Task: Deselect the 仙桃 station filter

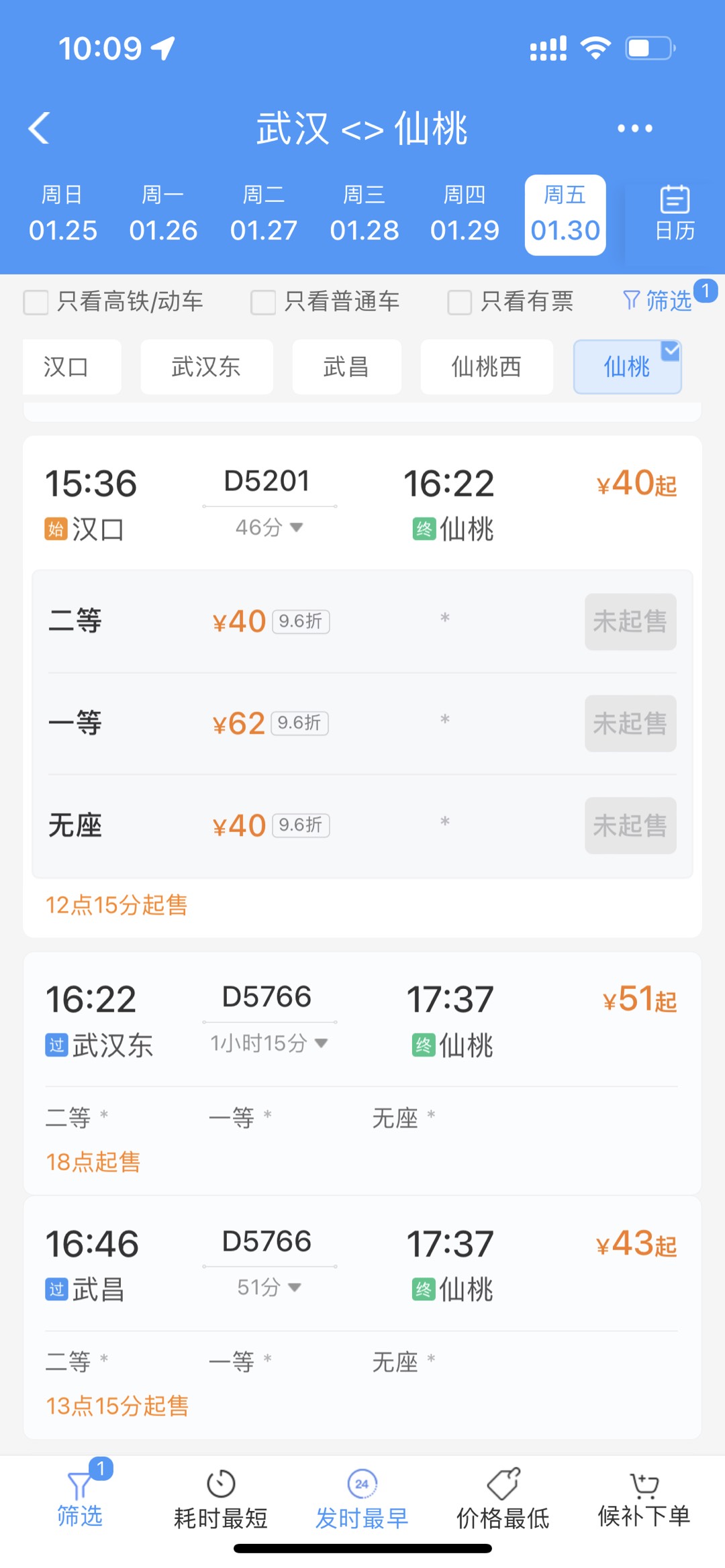Action: click(x=627, y=367)
